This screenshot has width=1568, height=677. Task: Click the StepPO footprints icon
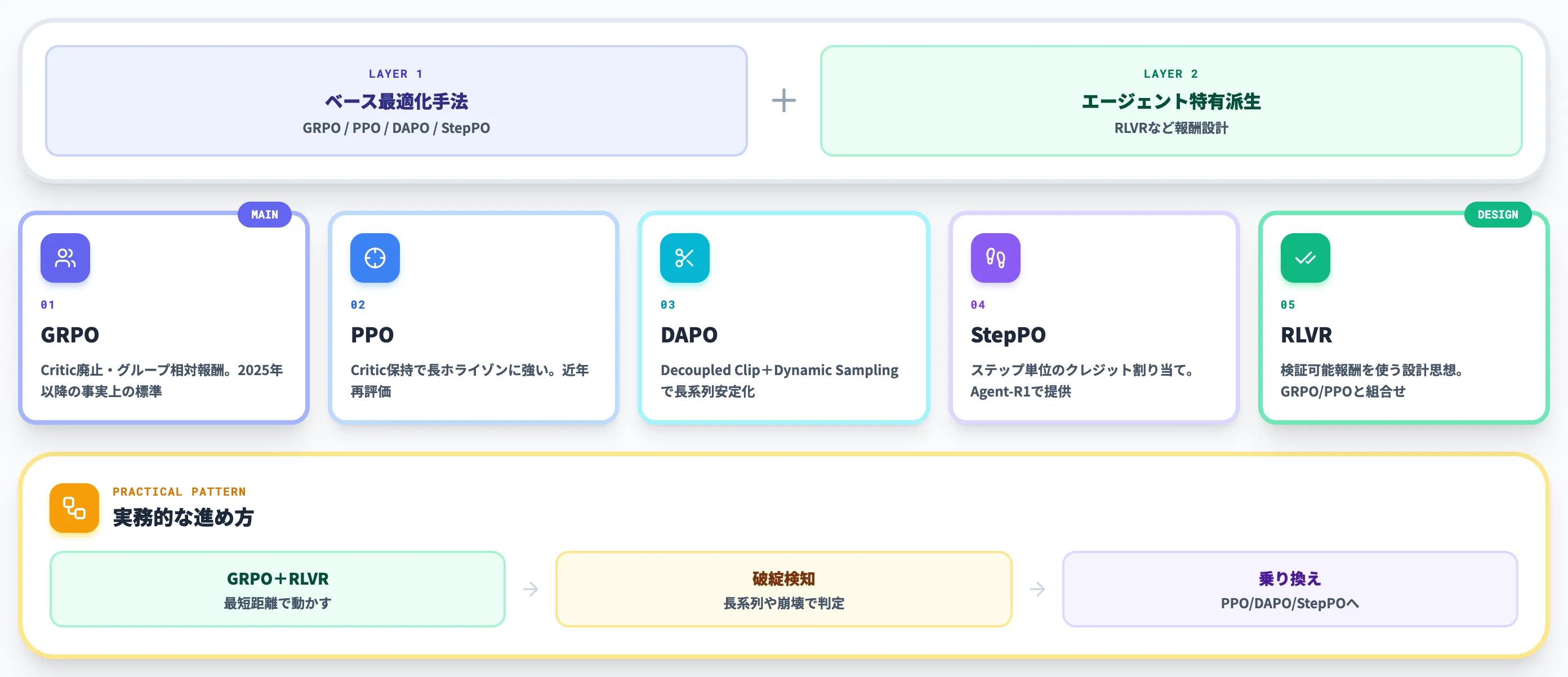click(x=995, y=257)
